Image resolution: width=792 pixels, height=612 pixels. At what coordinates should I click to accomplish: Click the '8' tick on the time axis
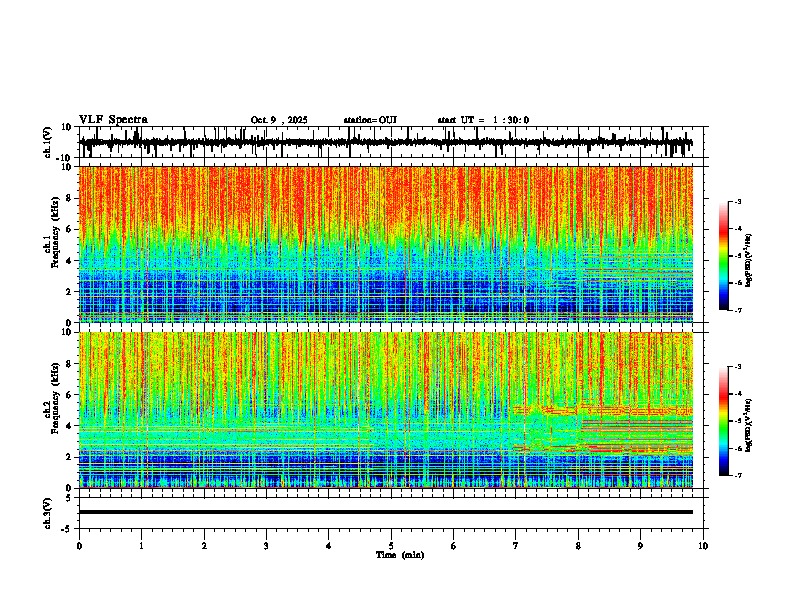click(x=578, y=546)
